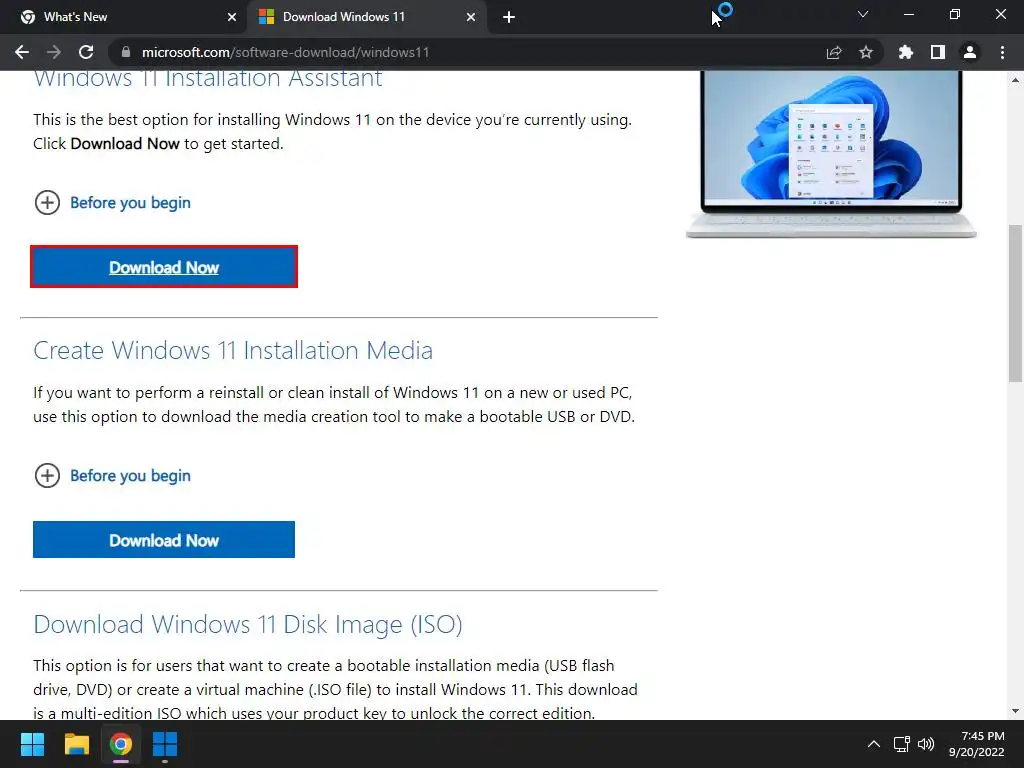The height and width of the screenshot is (768, 1024).
Task: View site info via lock icon
Action: (x=126, y=52)
